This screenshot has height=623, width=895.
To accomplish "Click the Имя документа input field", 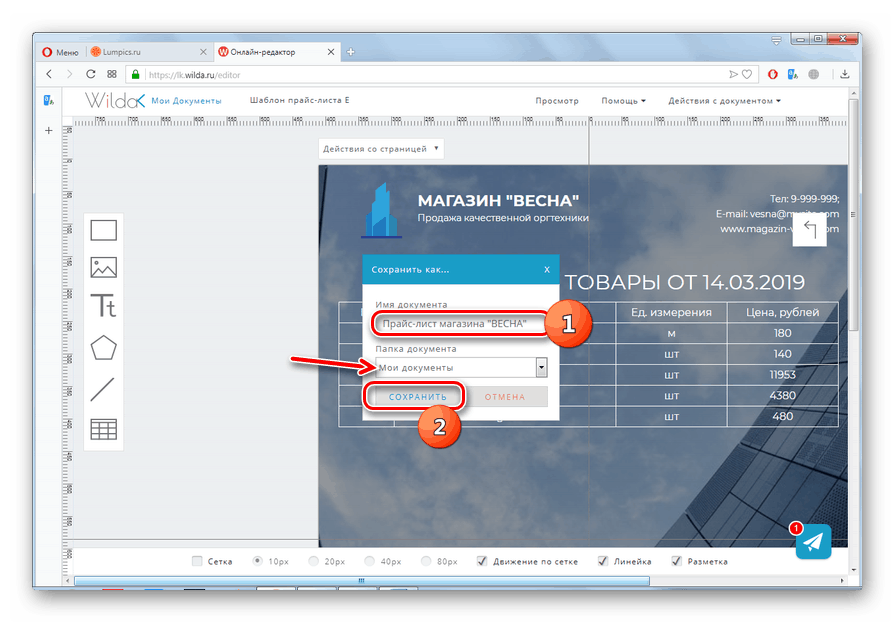I will (x=461, y=323).
